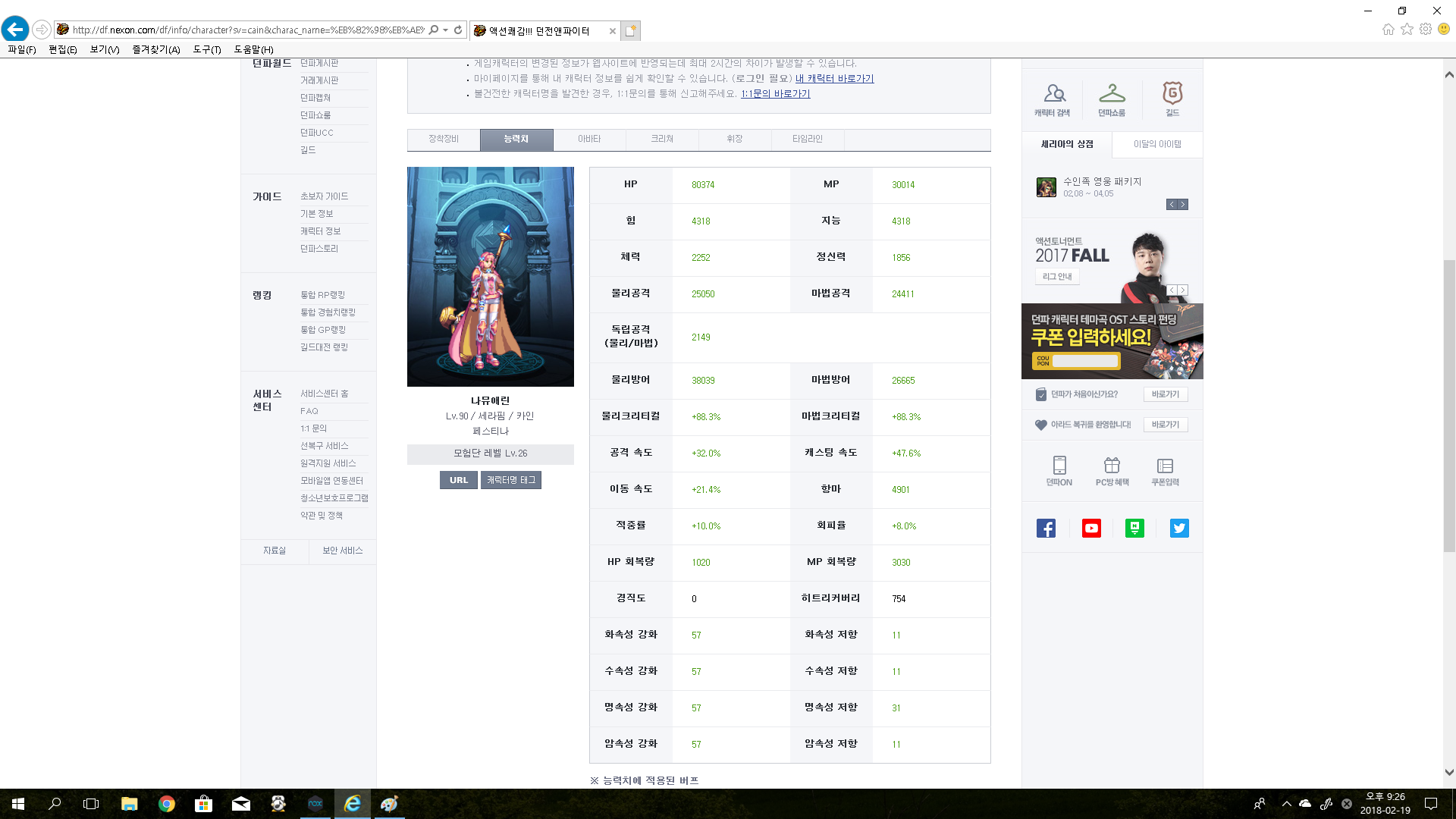This screenshot has height=819, width=1456.
Task: Click the previous arrow in Seria's shop
Action: (1172, 205)
